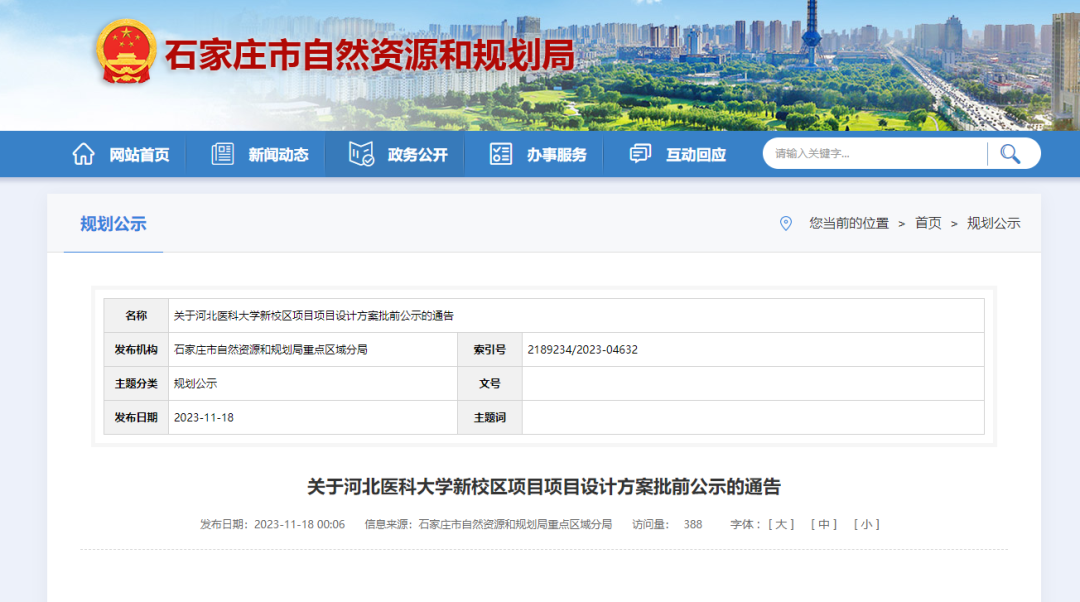
Task: Open the 互动回应 menu item
Action: (x=696, y=155)
